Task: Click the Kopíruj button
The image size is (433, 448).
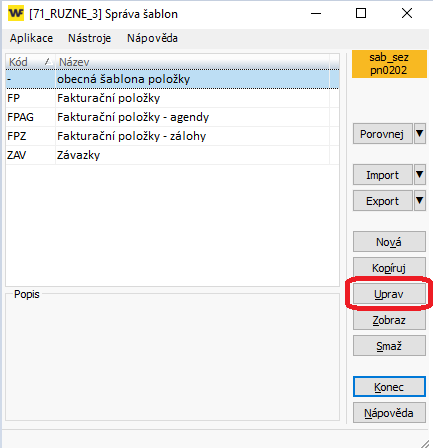Action: pyautogui.click(x=389, y=268)
